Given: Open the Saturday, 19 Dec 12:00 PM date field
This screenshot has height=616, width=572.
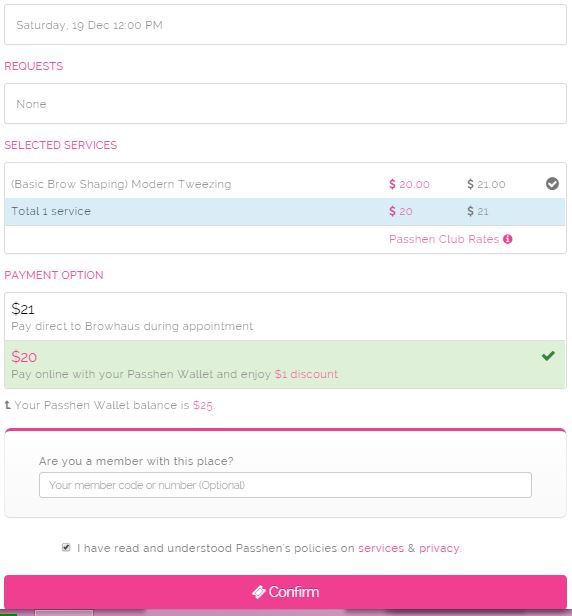Looking at the screenshot, I should (285, 25).
